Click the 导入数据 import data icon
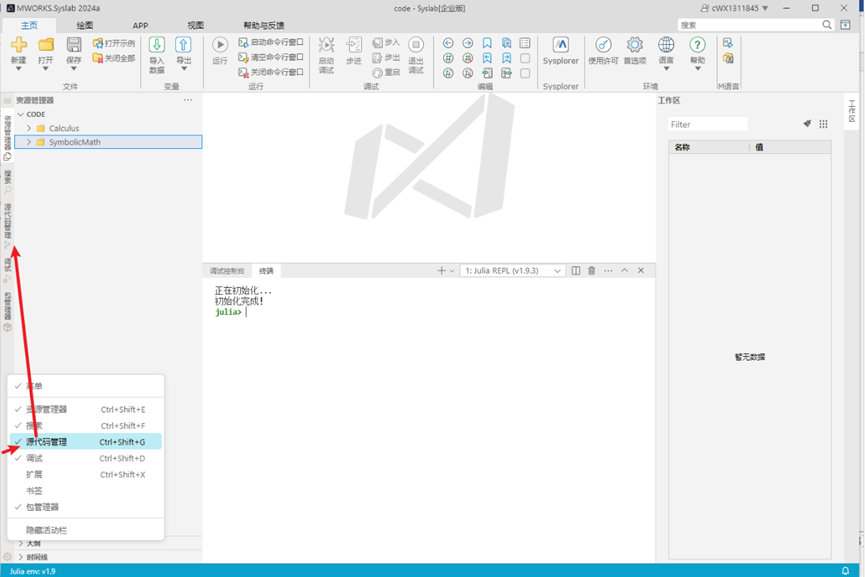865x577 pixels. coord(157,45)
